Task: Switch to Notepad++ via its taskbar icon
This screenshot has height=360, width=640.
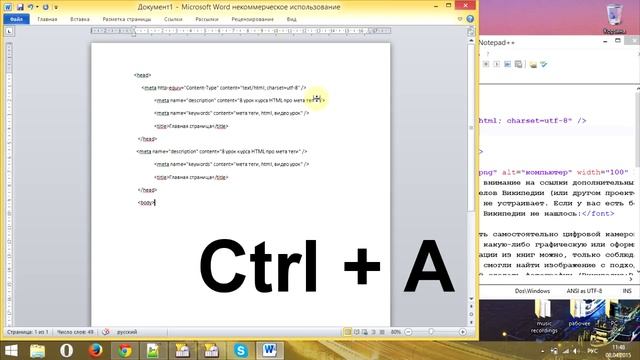Action: click(153, 351)
